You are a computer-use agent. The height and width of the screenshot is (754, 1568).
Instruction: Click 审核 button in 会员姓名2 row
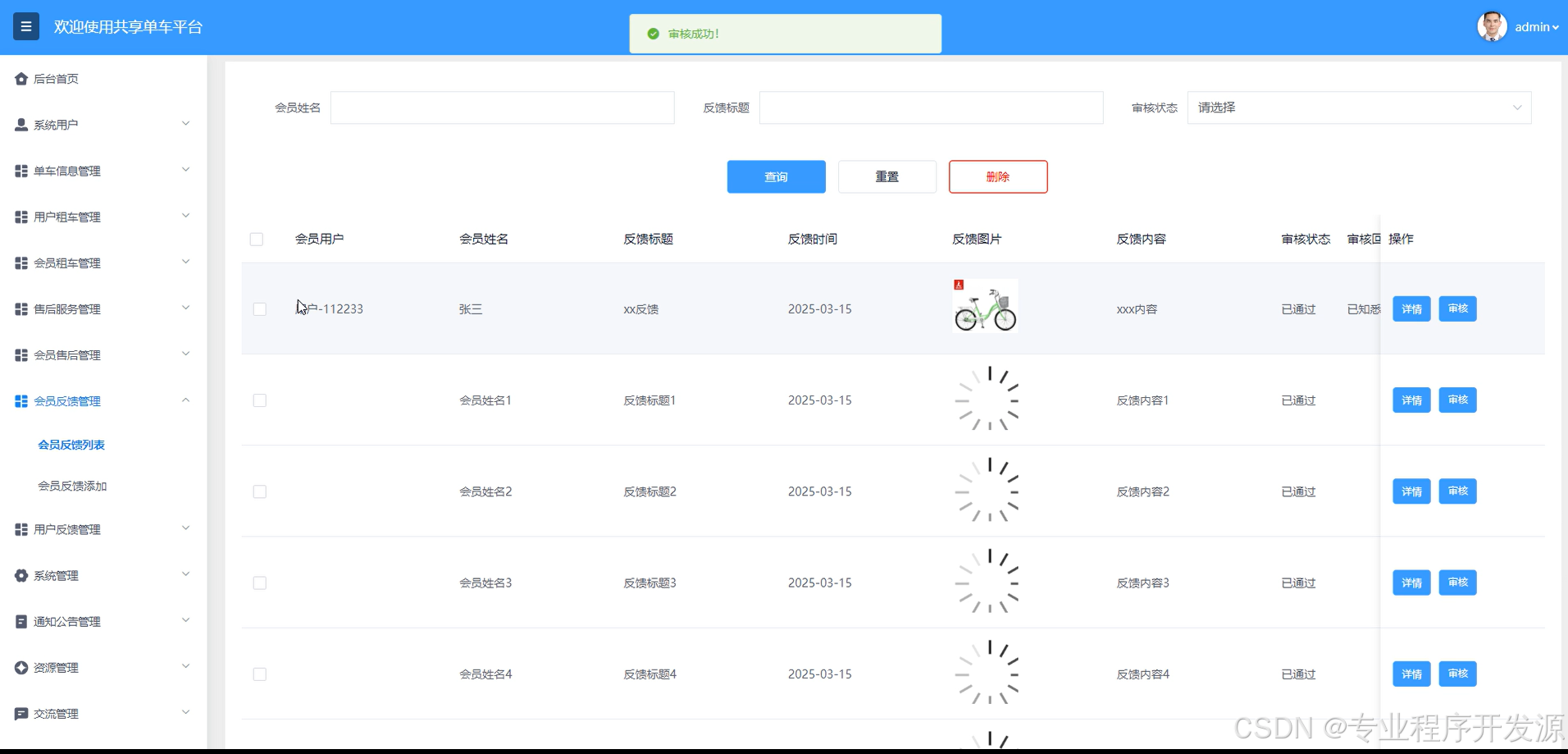tap(1457, 491)
